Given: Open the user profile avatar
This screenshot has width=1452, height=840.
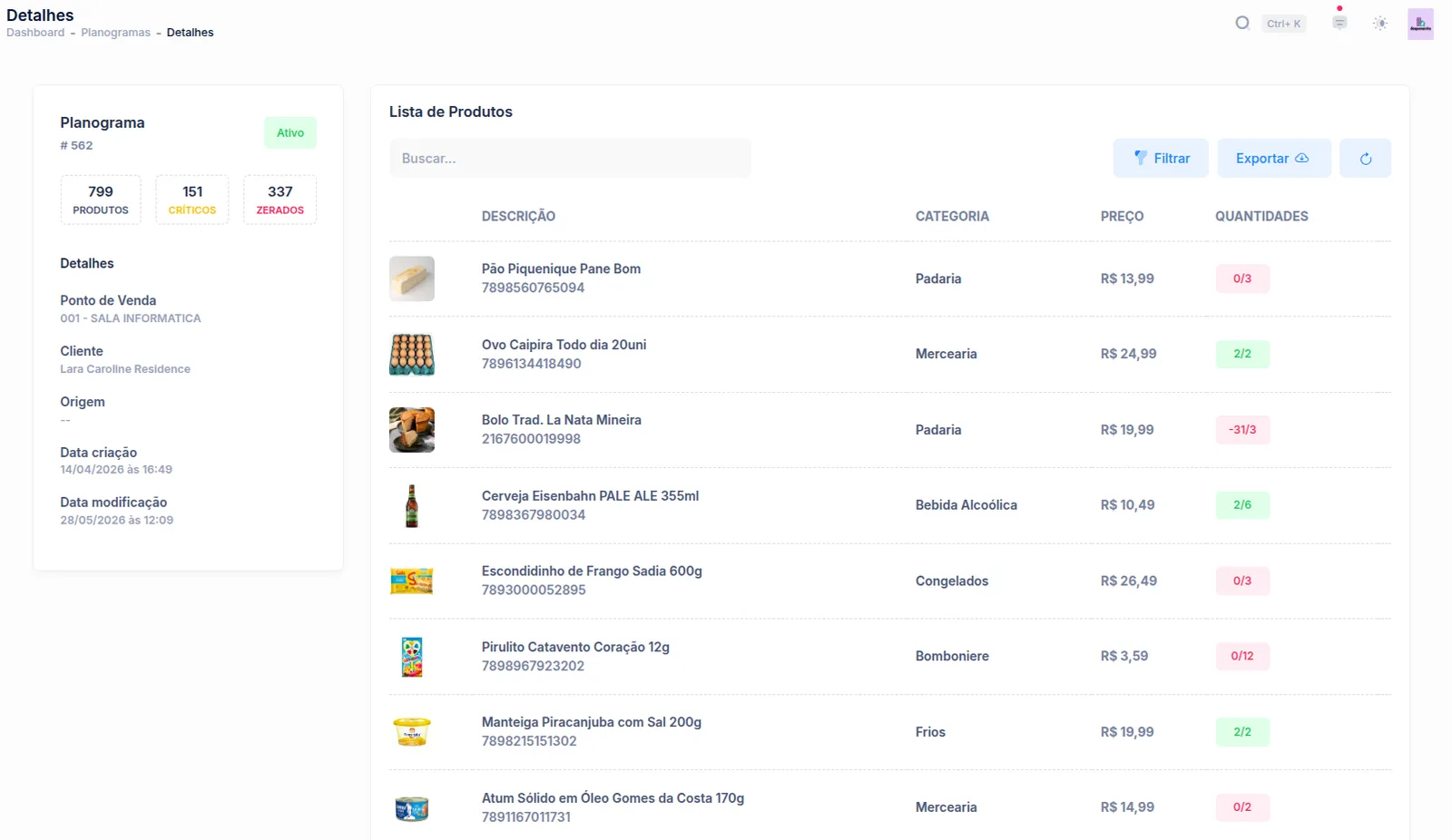Looking at the screenshot, I should pyautogui.click(x=1420, y=24).
